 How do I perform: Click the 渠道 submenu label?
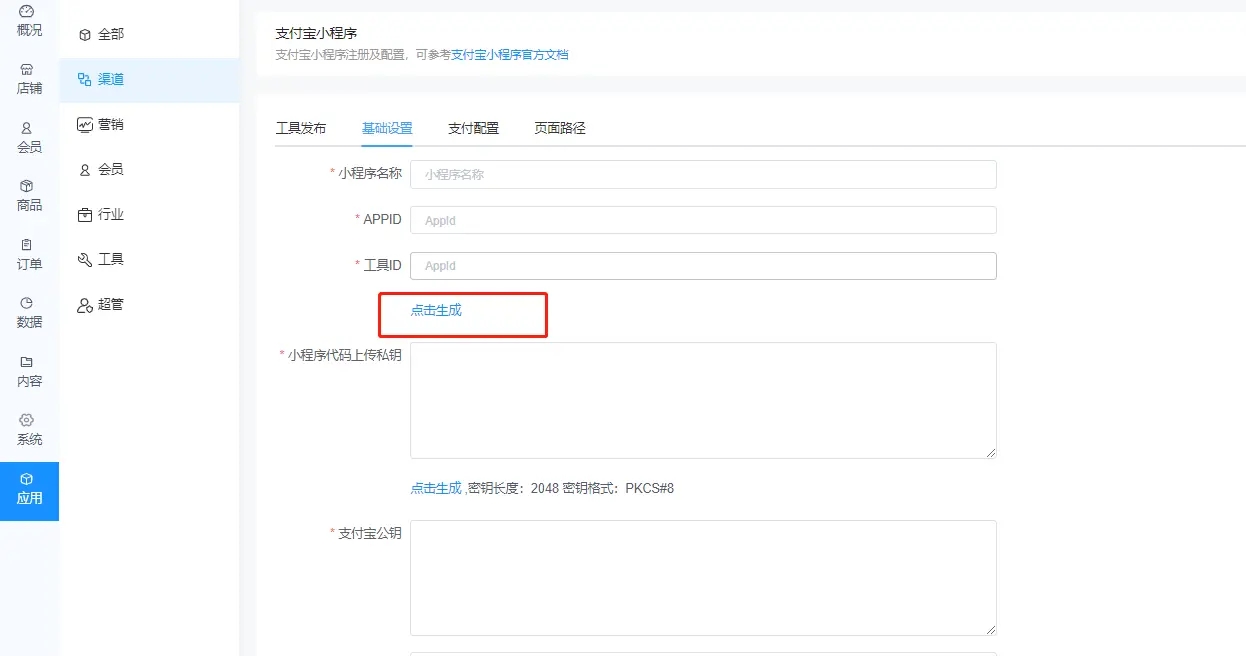coord(111,79)
